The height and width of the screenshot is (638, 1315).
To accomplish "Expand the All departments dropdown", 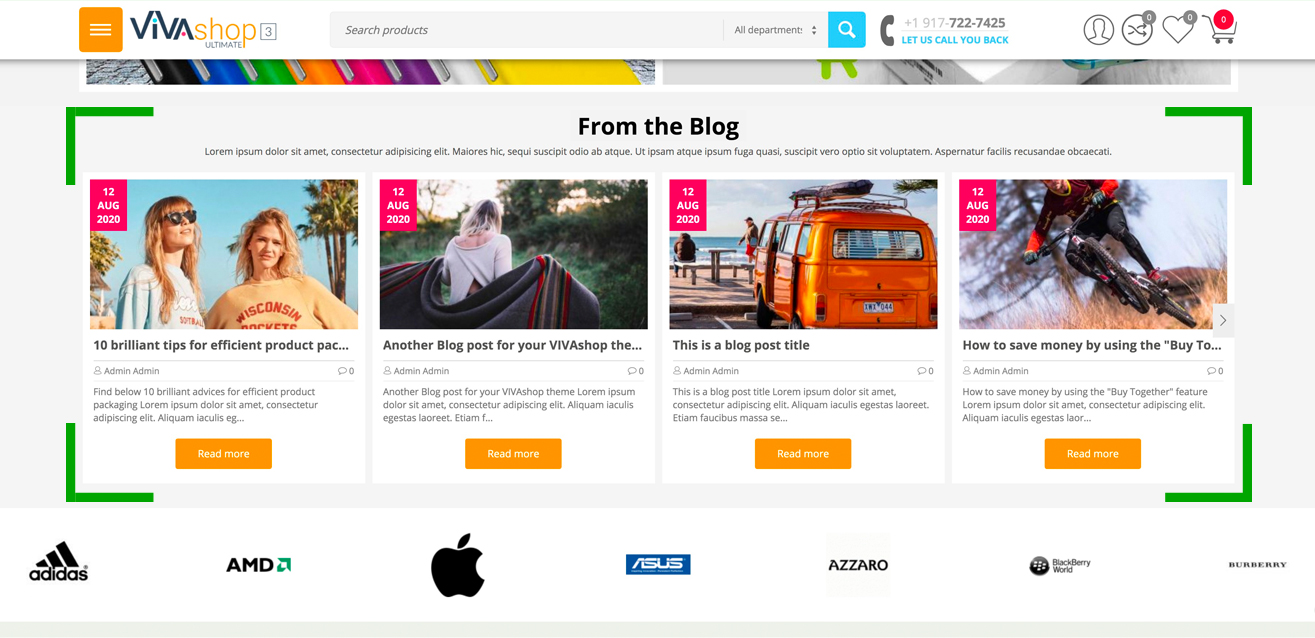I will [775, 30].
